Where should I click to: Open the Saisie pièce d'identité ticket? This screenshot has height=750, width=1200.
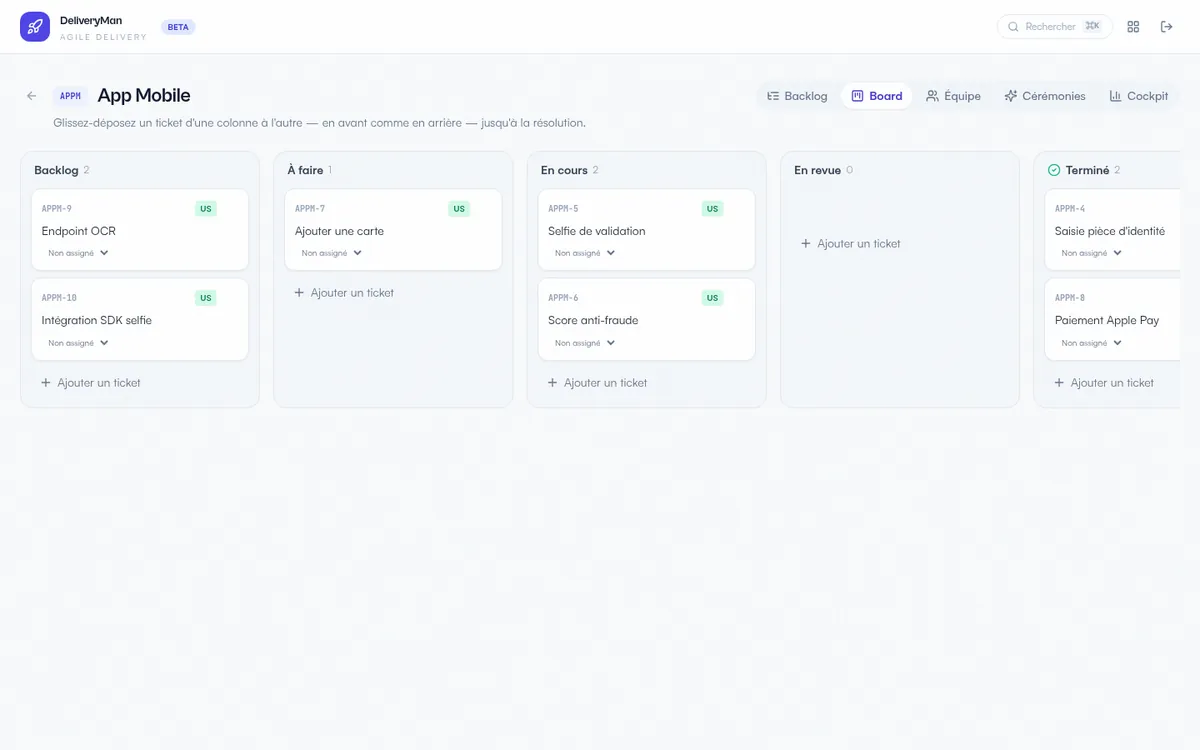[x=1113, y=230]
